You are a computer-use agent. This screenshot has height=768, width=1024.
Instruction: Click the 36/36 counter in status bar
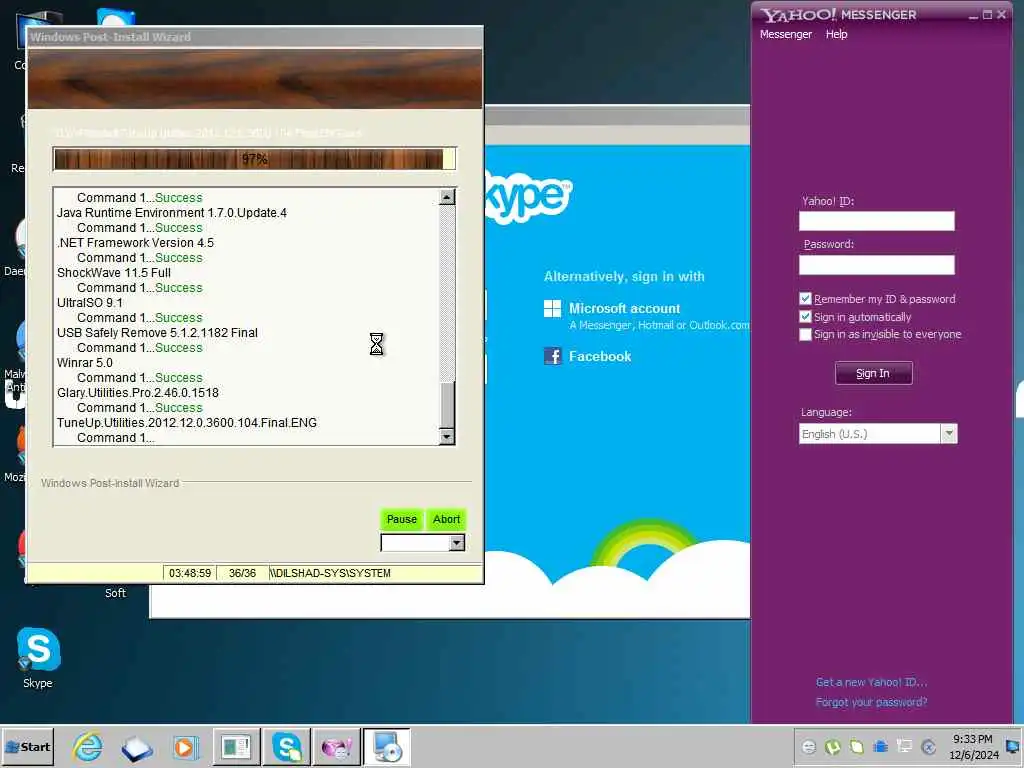pyautogui.click(x=242, y=573)
